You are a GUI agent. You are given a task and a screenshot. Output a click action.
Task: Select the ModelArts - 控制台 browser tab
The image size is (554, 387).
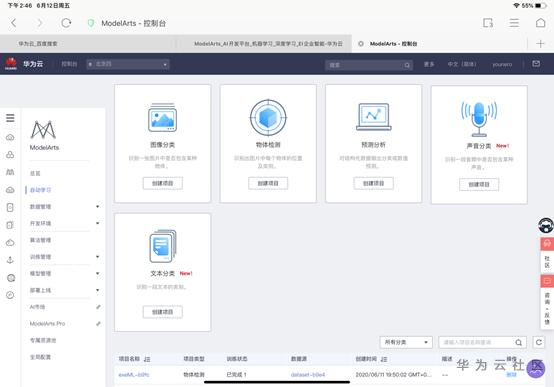pyautogui.click(x=439, y=44)
